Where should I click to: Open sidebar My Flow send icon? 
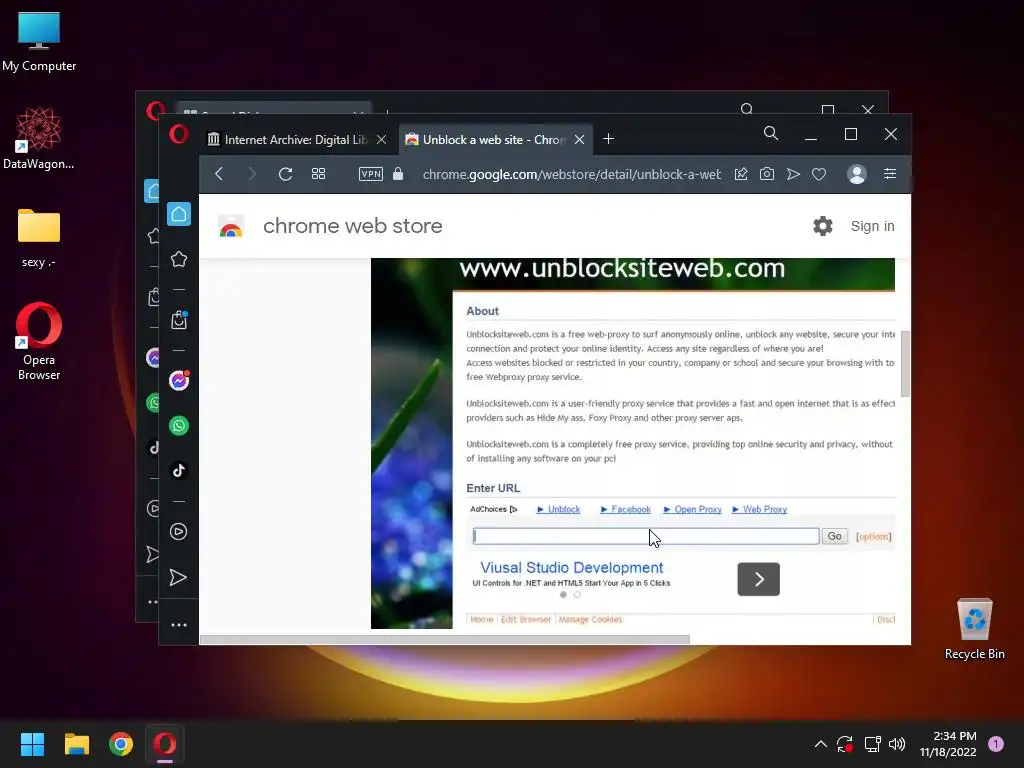[x=178, y=577]
